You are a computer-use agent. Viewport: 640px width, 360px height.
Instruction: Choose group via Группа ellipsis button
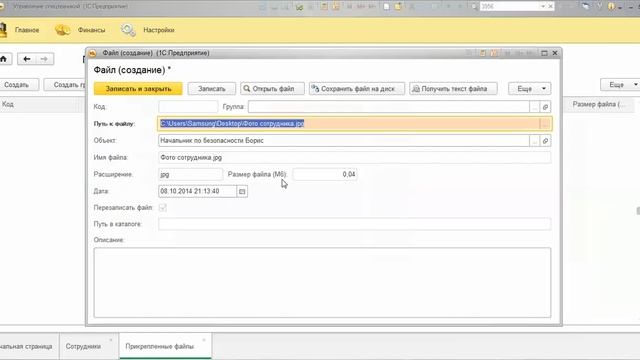point(535,107)
